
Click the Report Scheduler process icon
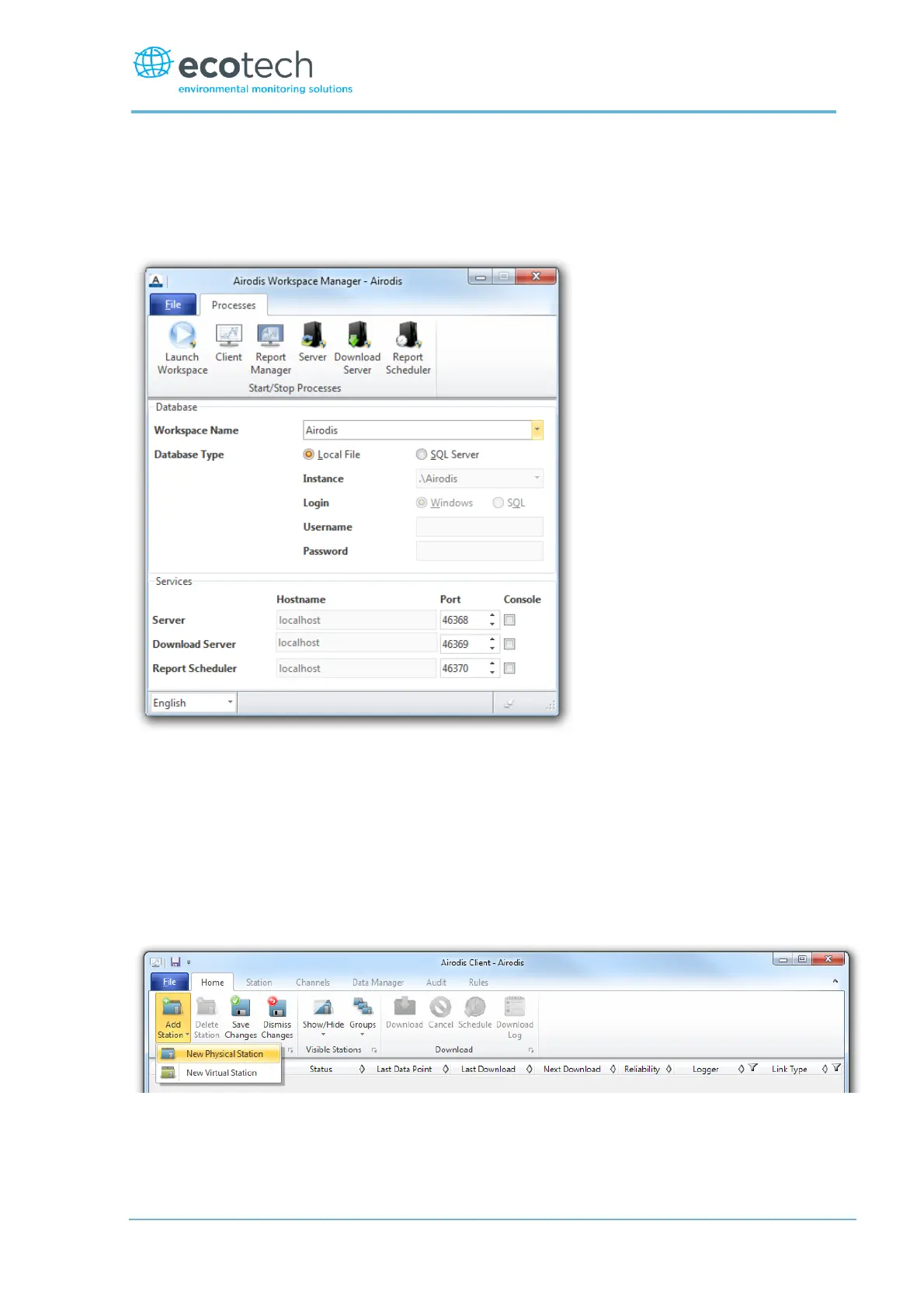408,335
